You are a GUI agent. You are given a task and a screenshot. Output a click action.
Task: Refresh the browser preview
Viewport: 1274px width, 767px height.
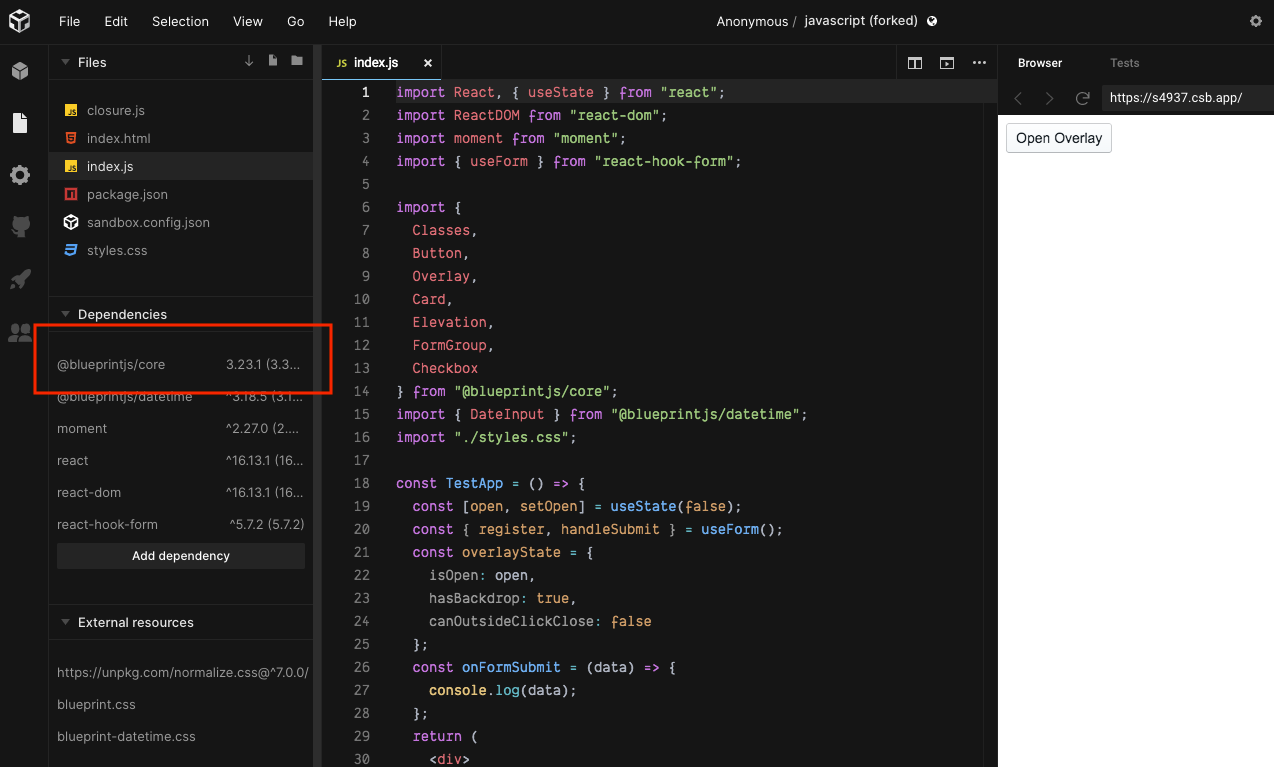(1082, 98)
